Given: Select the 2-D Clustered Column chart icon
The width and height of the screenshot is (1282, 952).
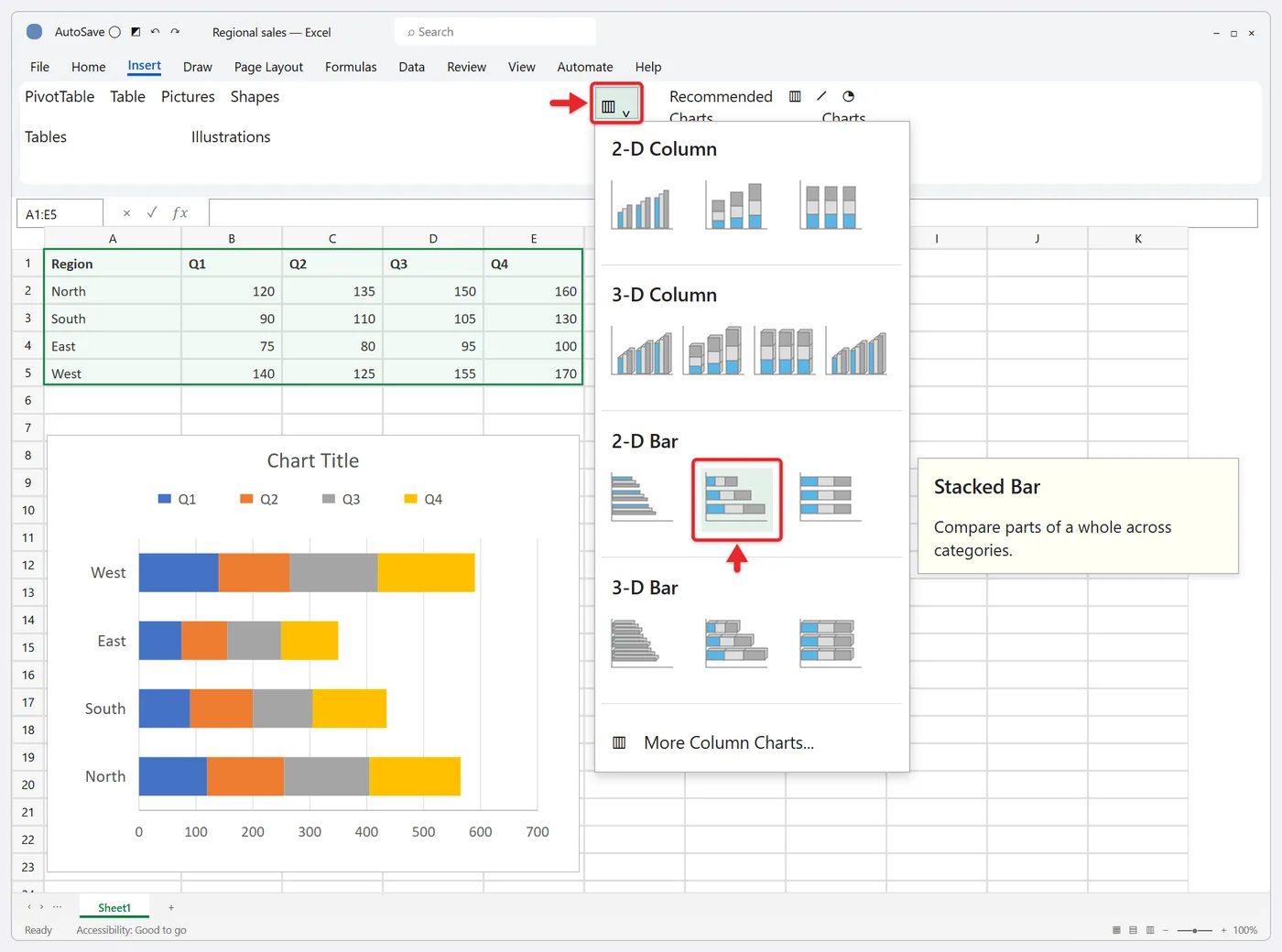Looking at the screenshot, I should [x=641, y=206].
